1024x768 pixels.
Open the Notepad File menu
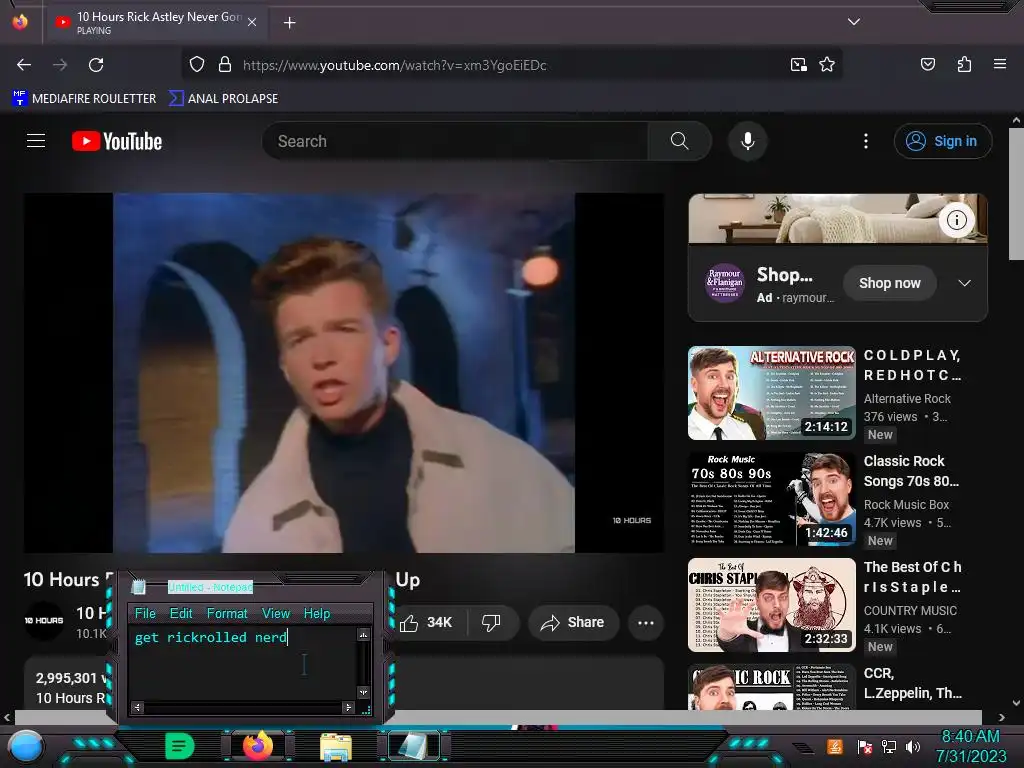(x=145, y=613)
